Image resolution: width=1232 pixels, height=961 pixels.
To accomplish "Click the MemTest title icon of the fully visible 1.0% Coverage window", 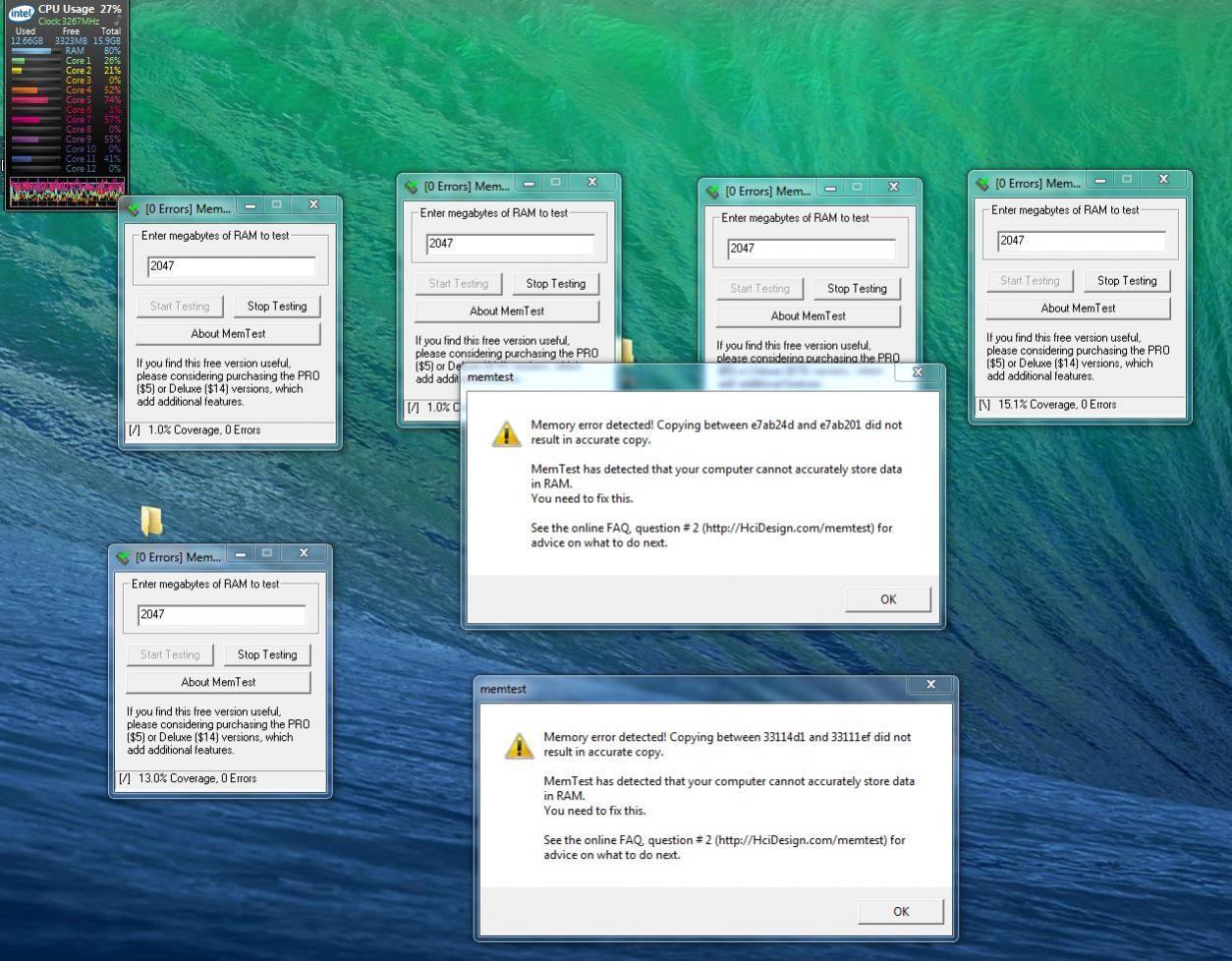I will 133,208.
